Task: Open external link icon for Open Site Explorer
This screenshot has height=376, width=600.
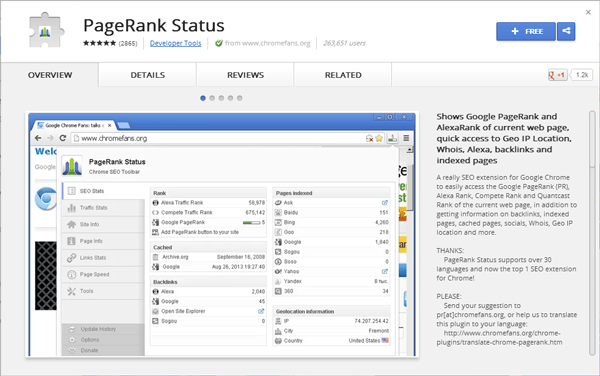Action: (x=261, y=311)
